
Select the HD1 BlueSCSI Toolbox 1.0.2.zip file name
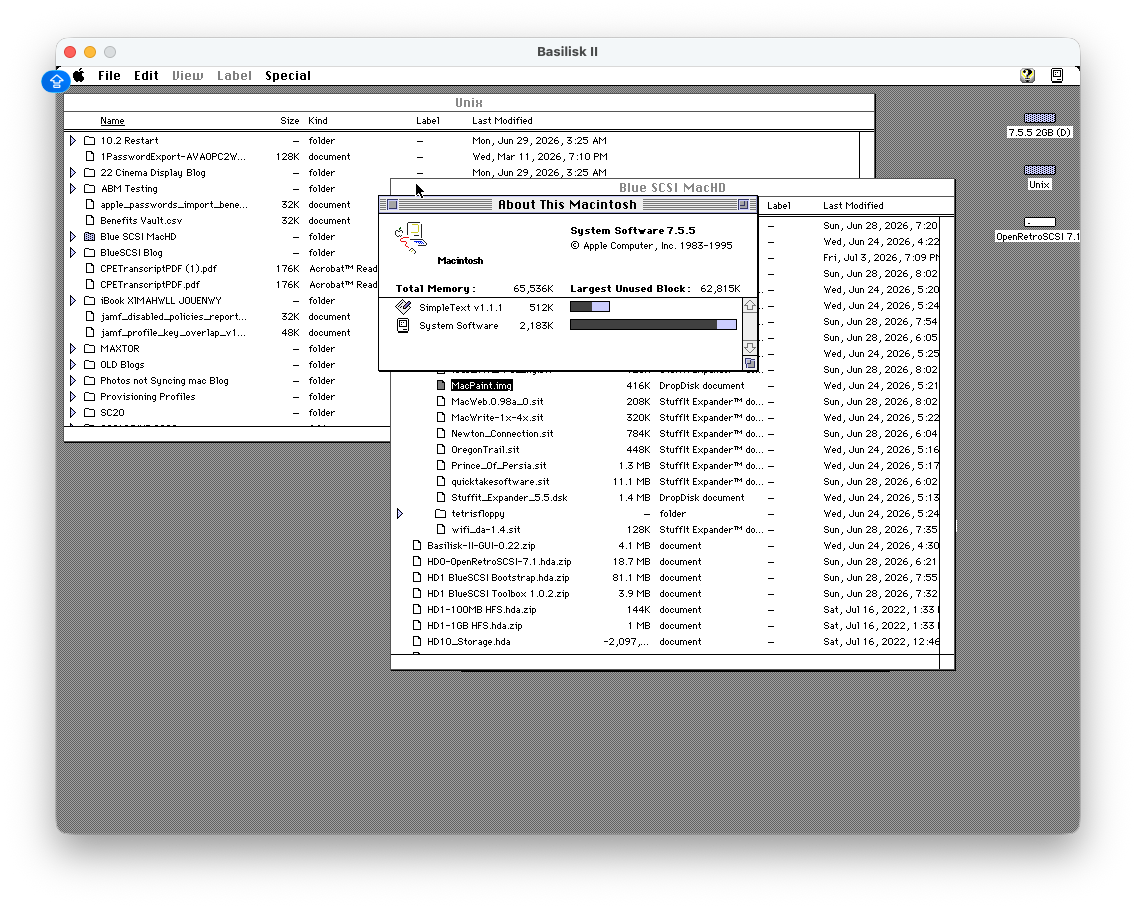point(498,593)
